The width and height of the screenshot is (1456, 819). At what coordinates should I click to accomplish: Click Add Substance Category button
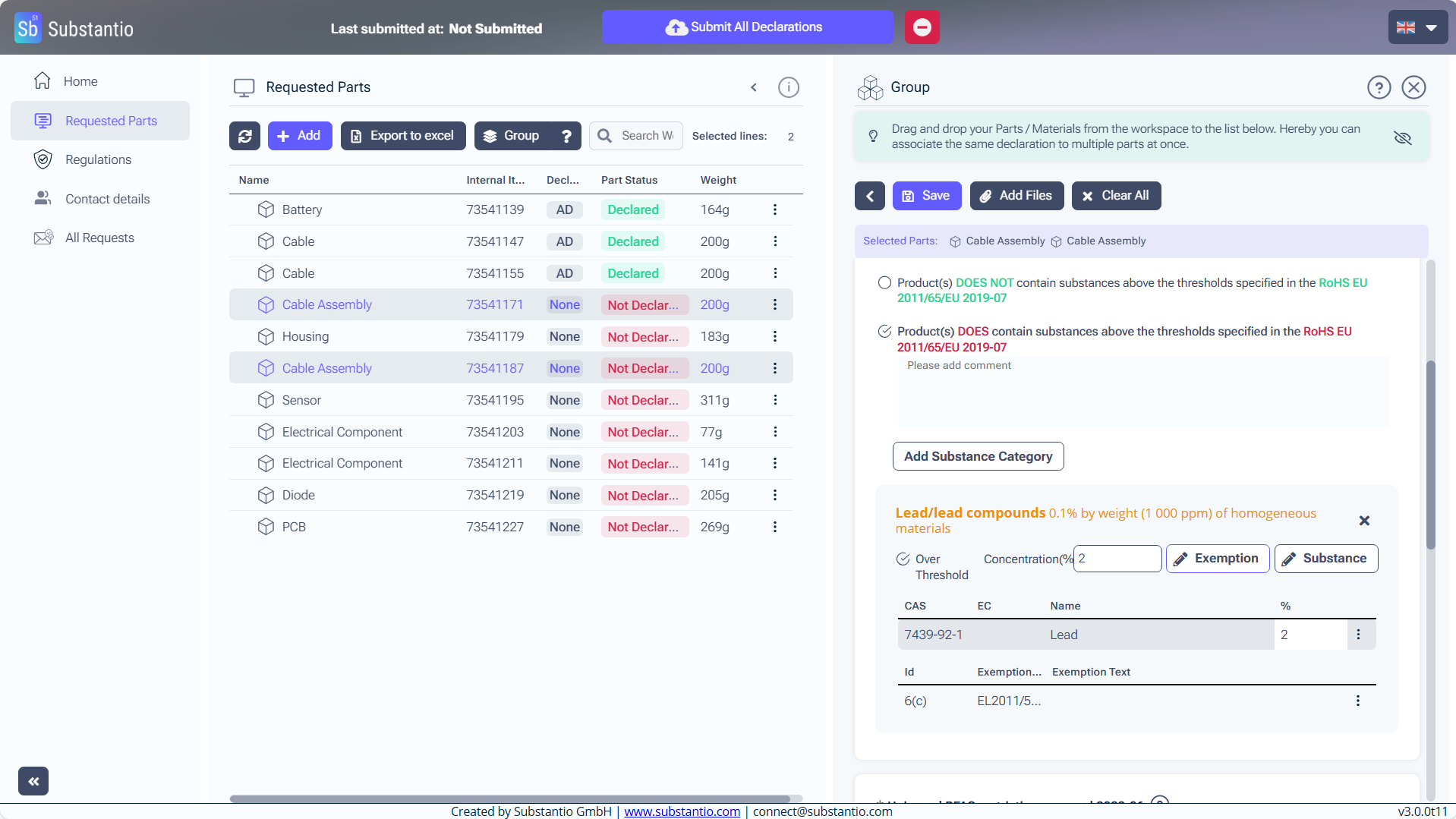click(978, 456)
